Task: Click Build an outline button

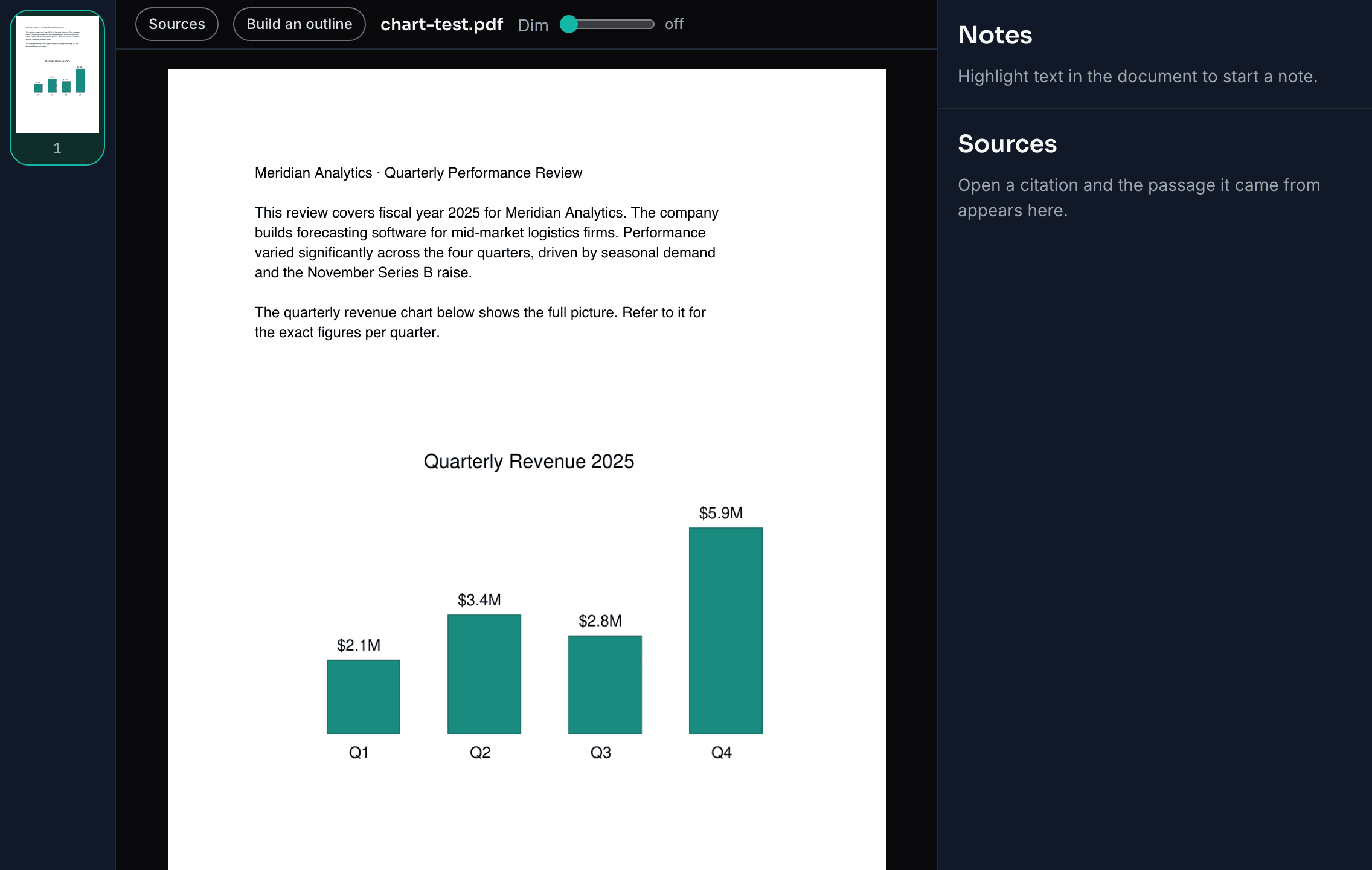Action: [x=299, y=24]
